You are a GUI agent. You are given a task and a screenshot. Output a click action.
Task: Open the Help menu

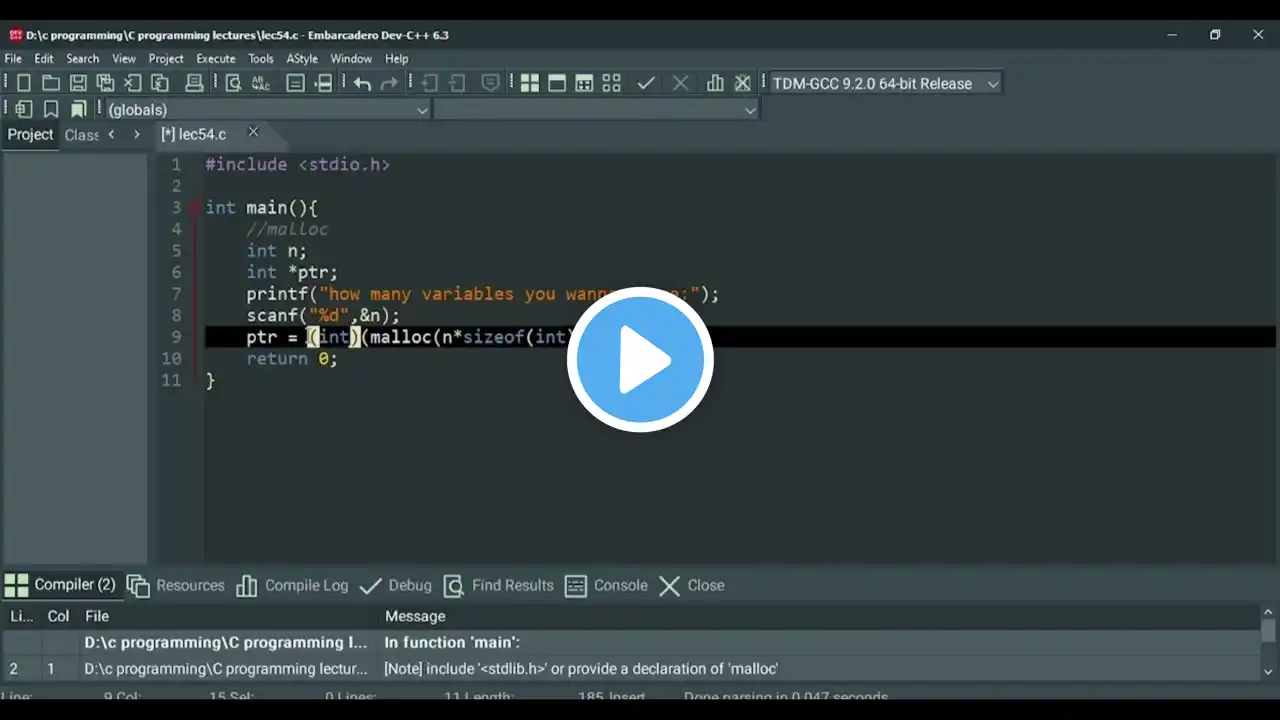coord(397,59)
